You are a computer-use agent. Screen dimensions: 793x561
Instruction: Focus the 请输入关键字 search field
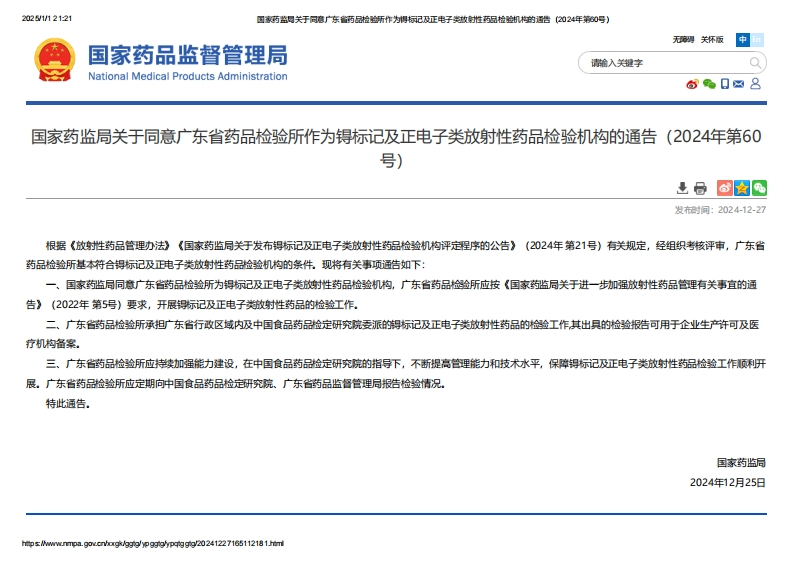click(x=660, y=63)
